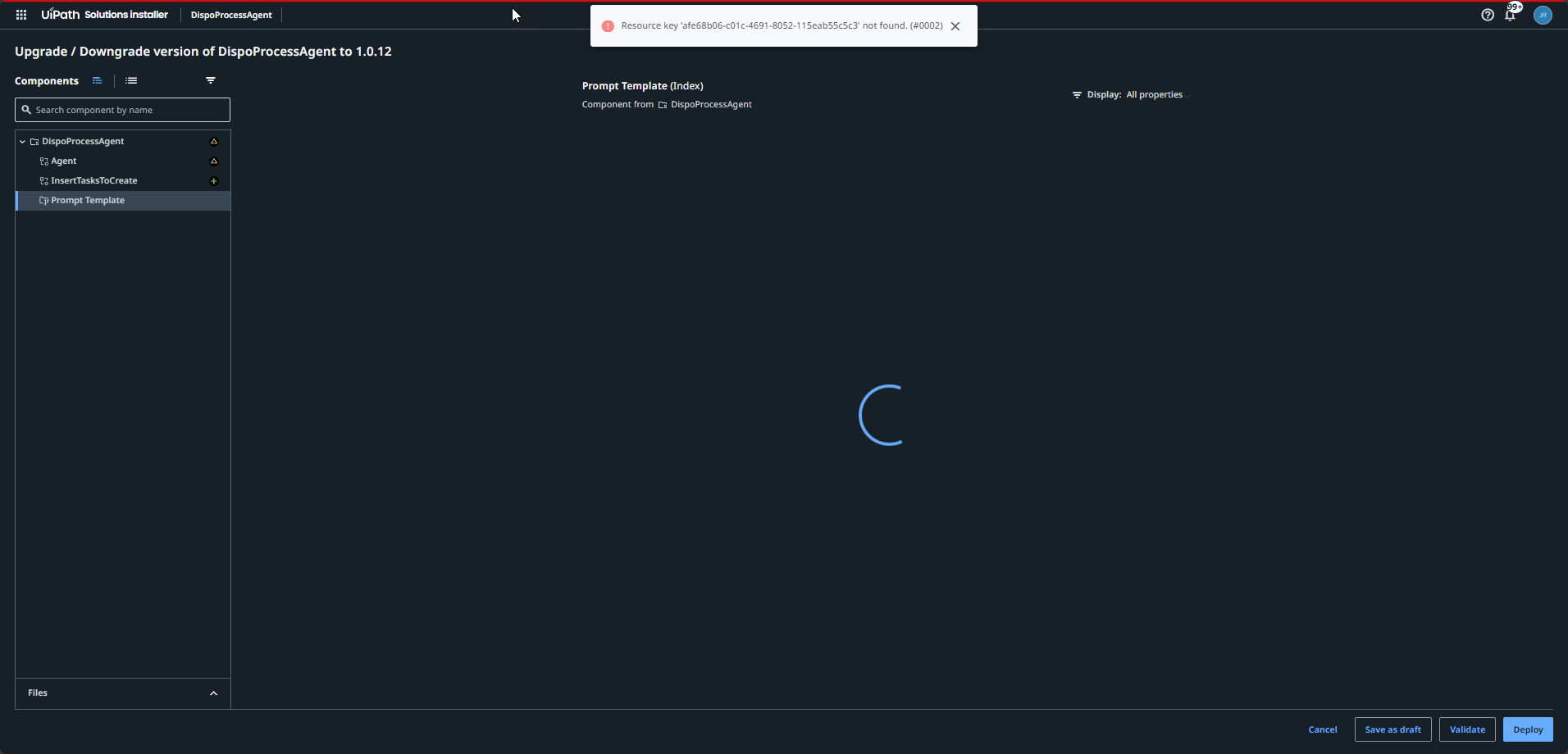1568x754 pixels.
Task: Open the user profile avatar
Action: pyautogui.click(x=1543, y=15)
